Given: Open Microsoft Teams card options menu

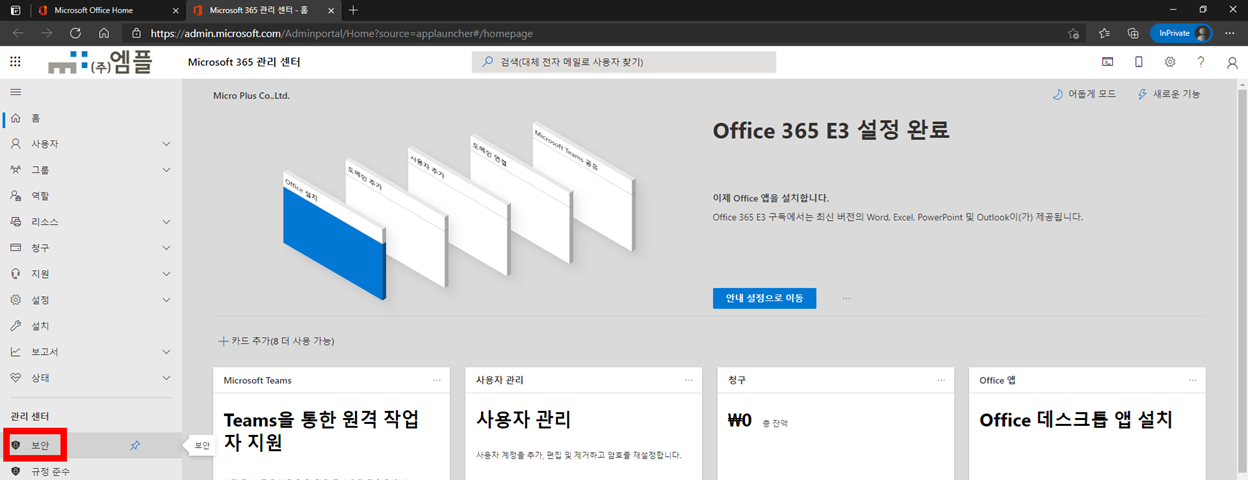Looking at the screenshot, I should (436, 380).
